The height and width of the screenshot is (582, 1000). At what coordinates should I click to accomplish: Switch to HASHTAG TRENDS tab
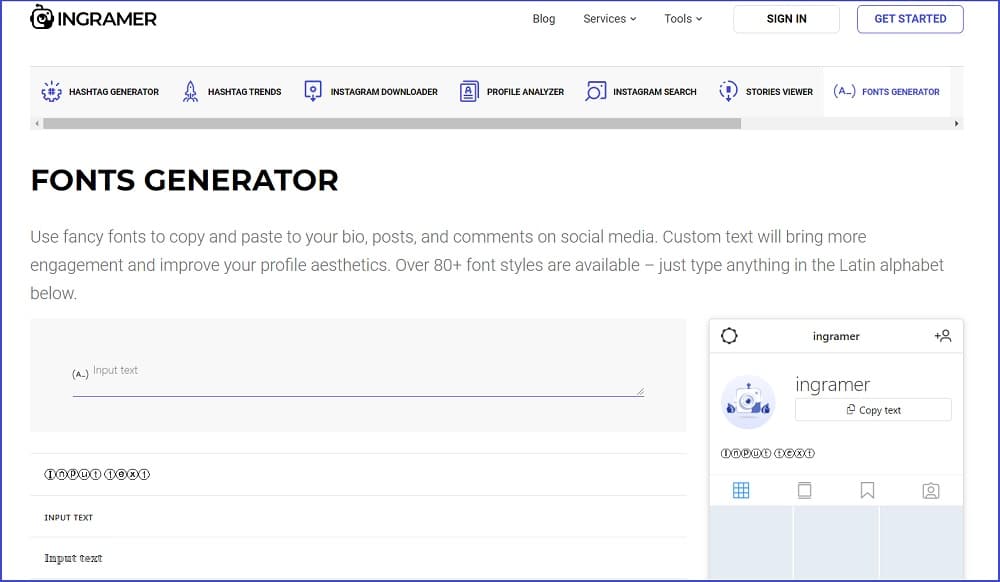tap(232, 91)
